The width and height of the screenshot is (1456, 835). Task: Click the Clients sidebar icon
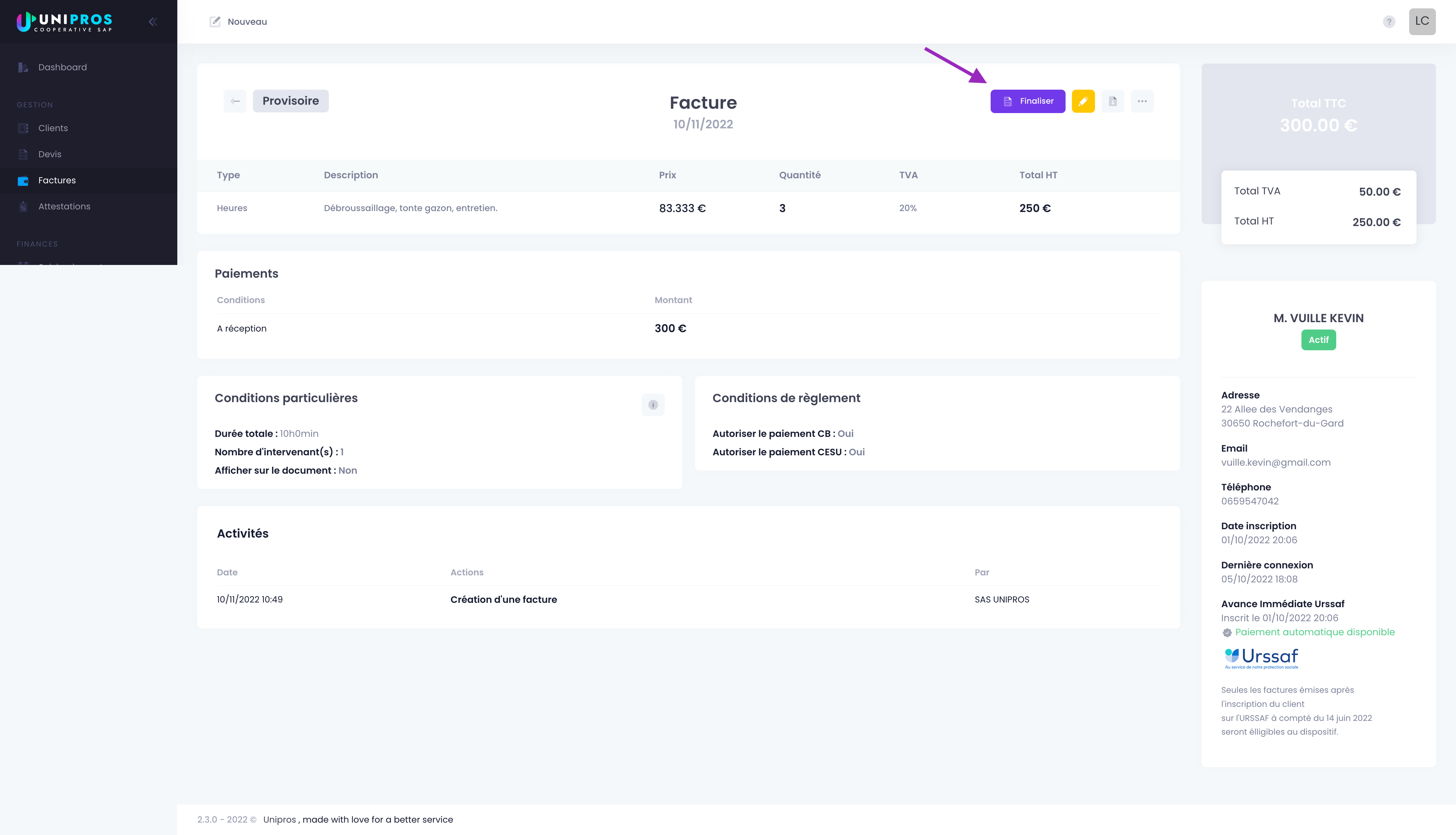click(x=23, y=128)
